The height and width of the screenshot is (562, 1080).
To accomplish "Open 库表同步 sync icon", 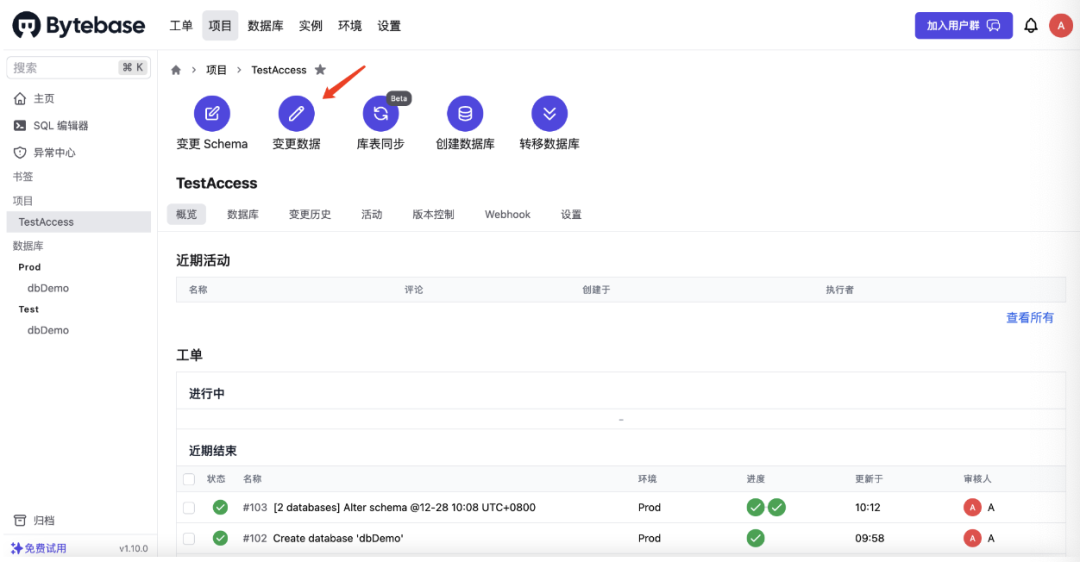I will pyautogui.click(x=381, y=114).
